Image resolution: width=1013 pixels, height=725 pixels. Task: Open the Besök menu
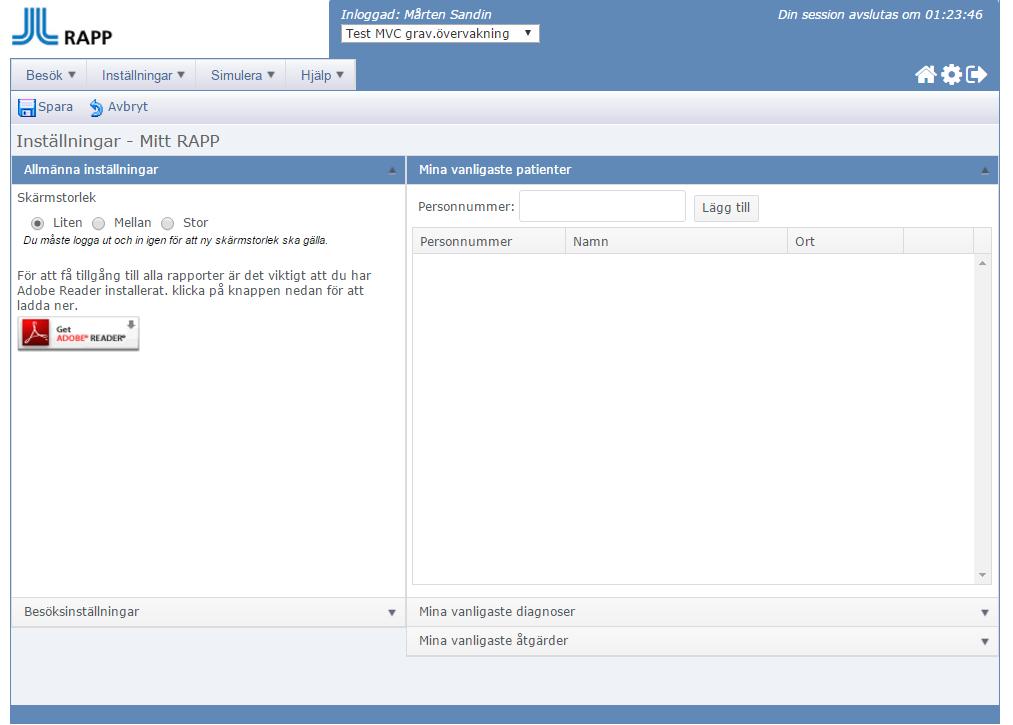point(50,76)
